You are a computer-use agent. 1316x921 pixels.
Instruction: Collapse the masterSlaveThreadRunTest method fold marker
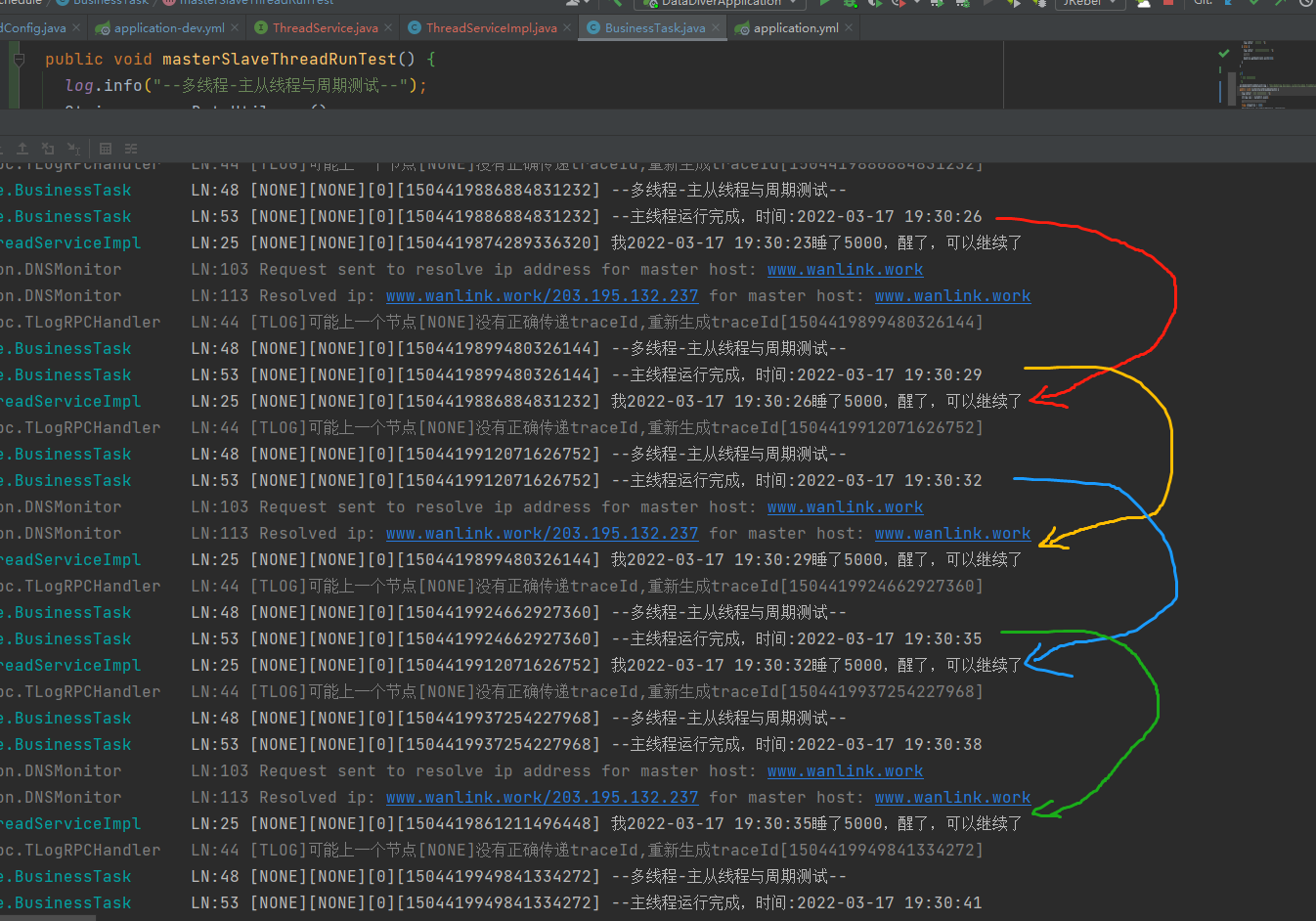(18, 60)
